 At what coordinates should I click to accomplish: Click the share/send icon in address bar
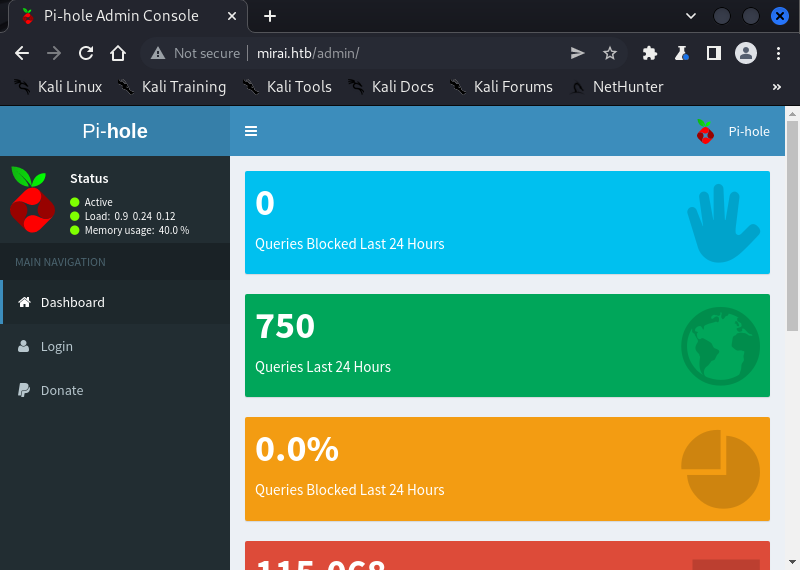point(578,53)
